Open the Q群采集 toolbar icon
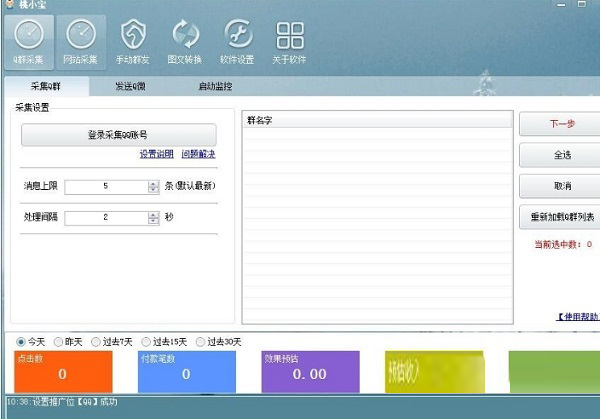 (x=27, y=40)
